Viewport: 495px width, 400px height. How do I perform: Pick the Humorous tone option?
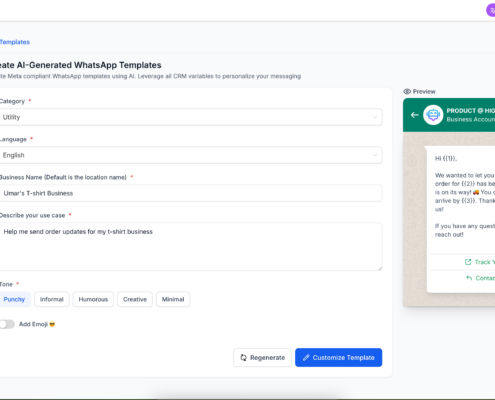click(x=93, y=299)
